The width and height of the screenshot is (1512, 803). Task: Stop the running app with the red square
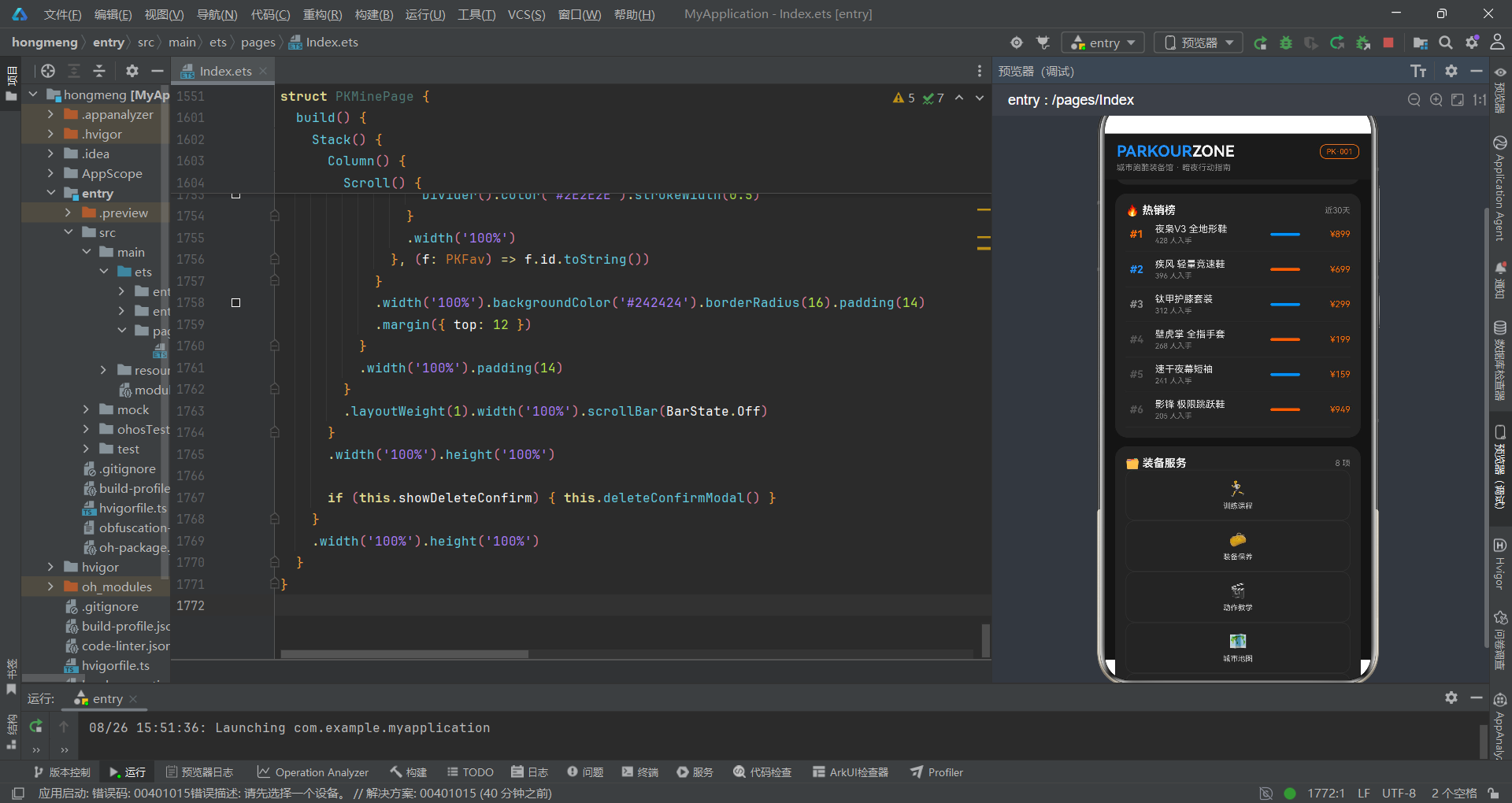(x=1388, y=43)
